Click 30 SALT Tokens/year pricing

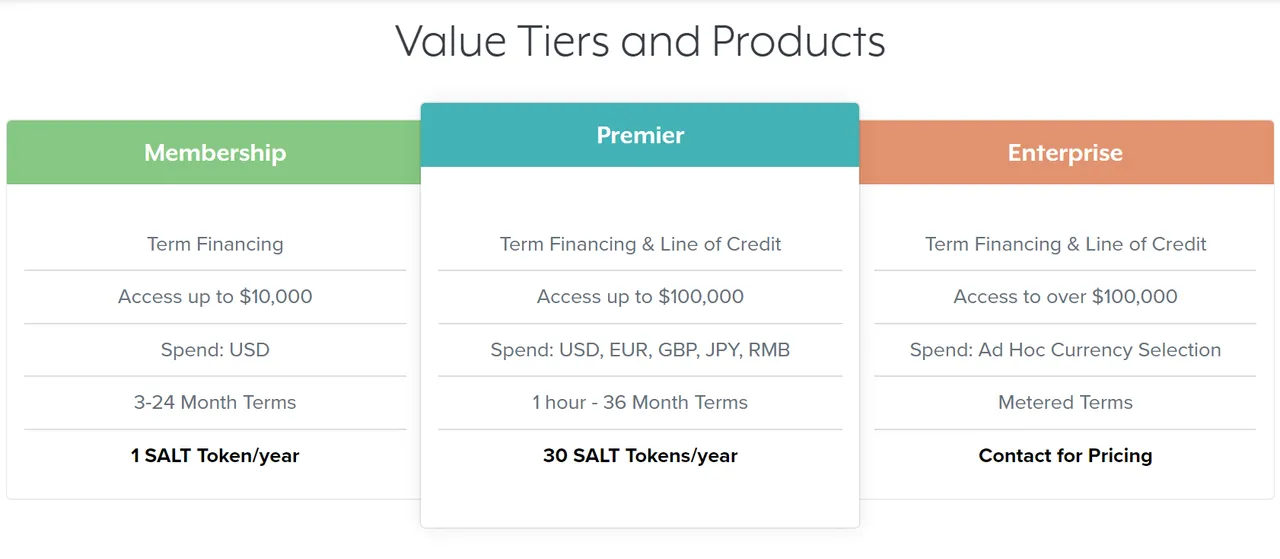(640, 456)
